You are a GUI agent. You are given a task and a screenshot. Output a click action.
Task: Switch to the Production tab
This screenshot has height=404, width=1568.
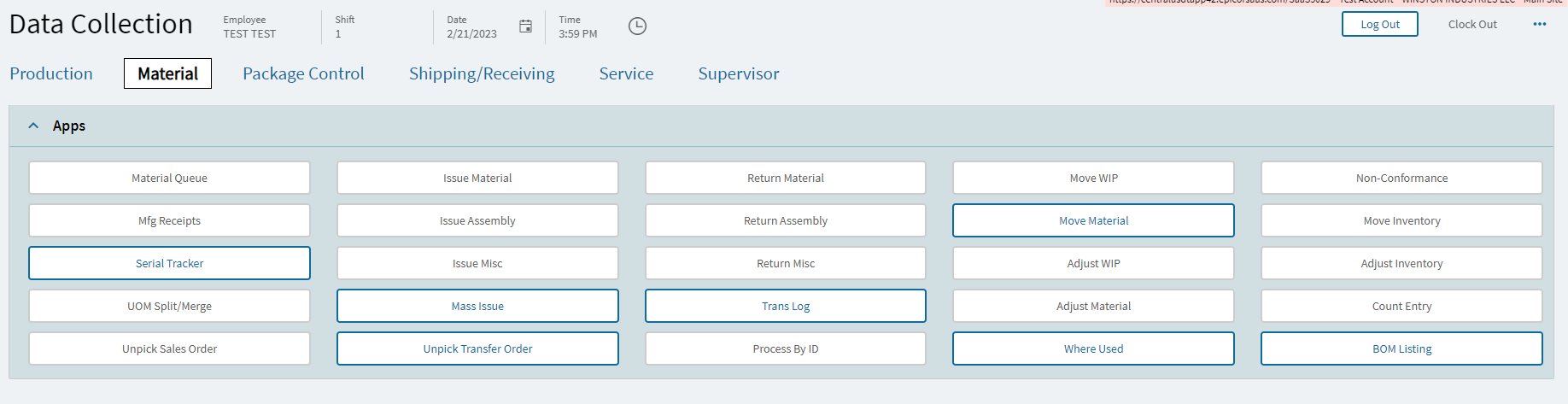click(51, 73)
